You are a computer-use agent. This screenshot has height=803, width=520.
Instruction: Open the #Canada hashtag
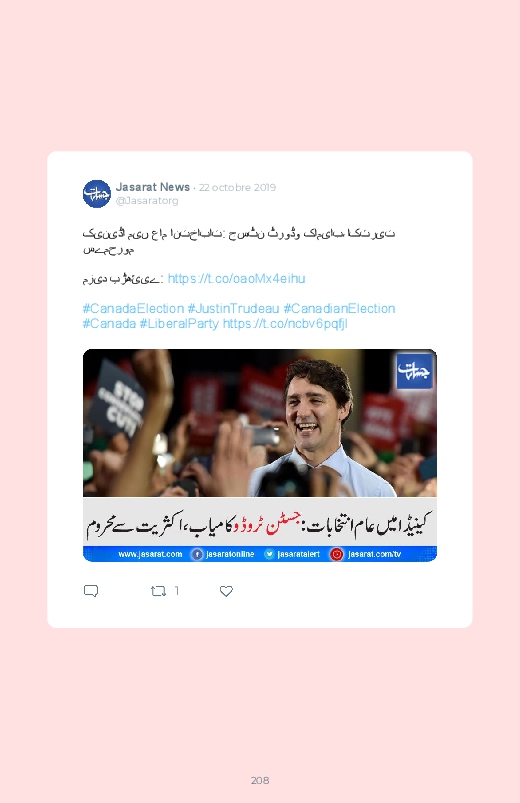point(109,324)
